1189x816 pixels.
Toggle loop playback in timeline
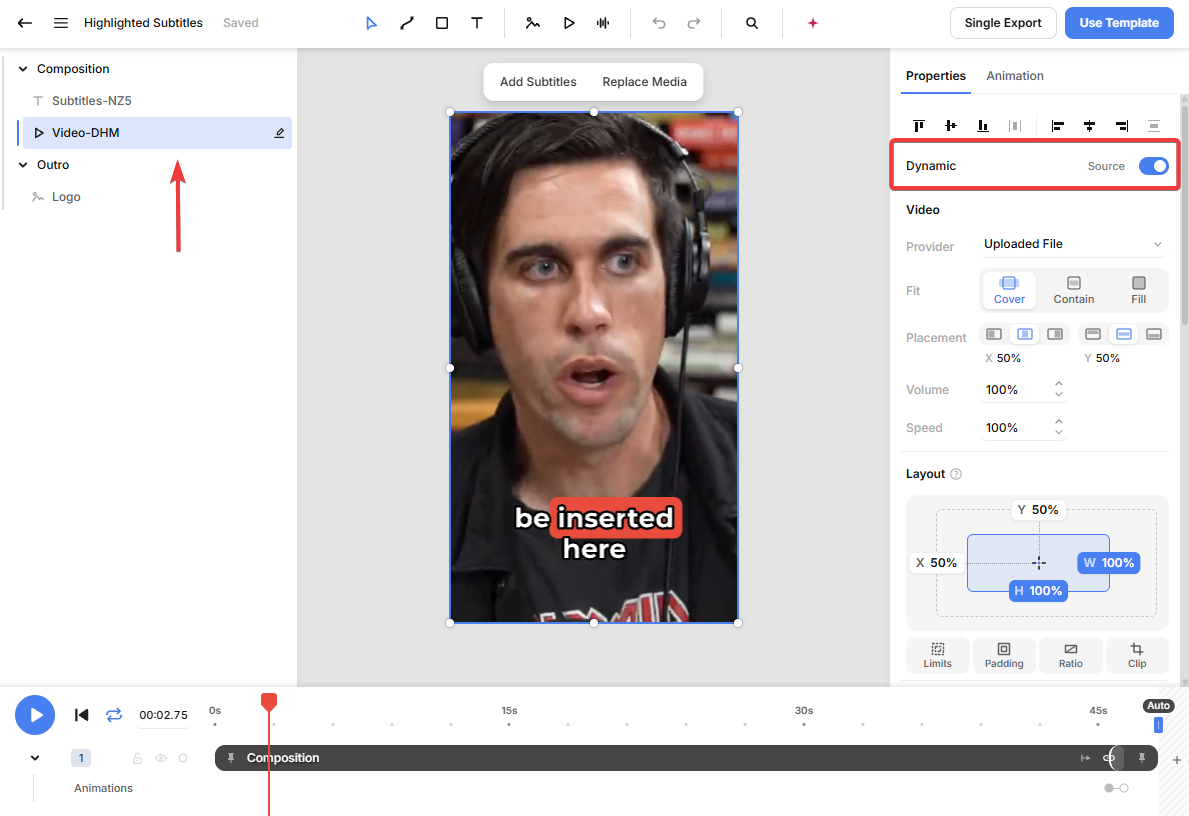coord(114,715)
